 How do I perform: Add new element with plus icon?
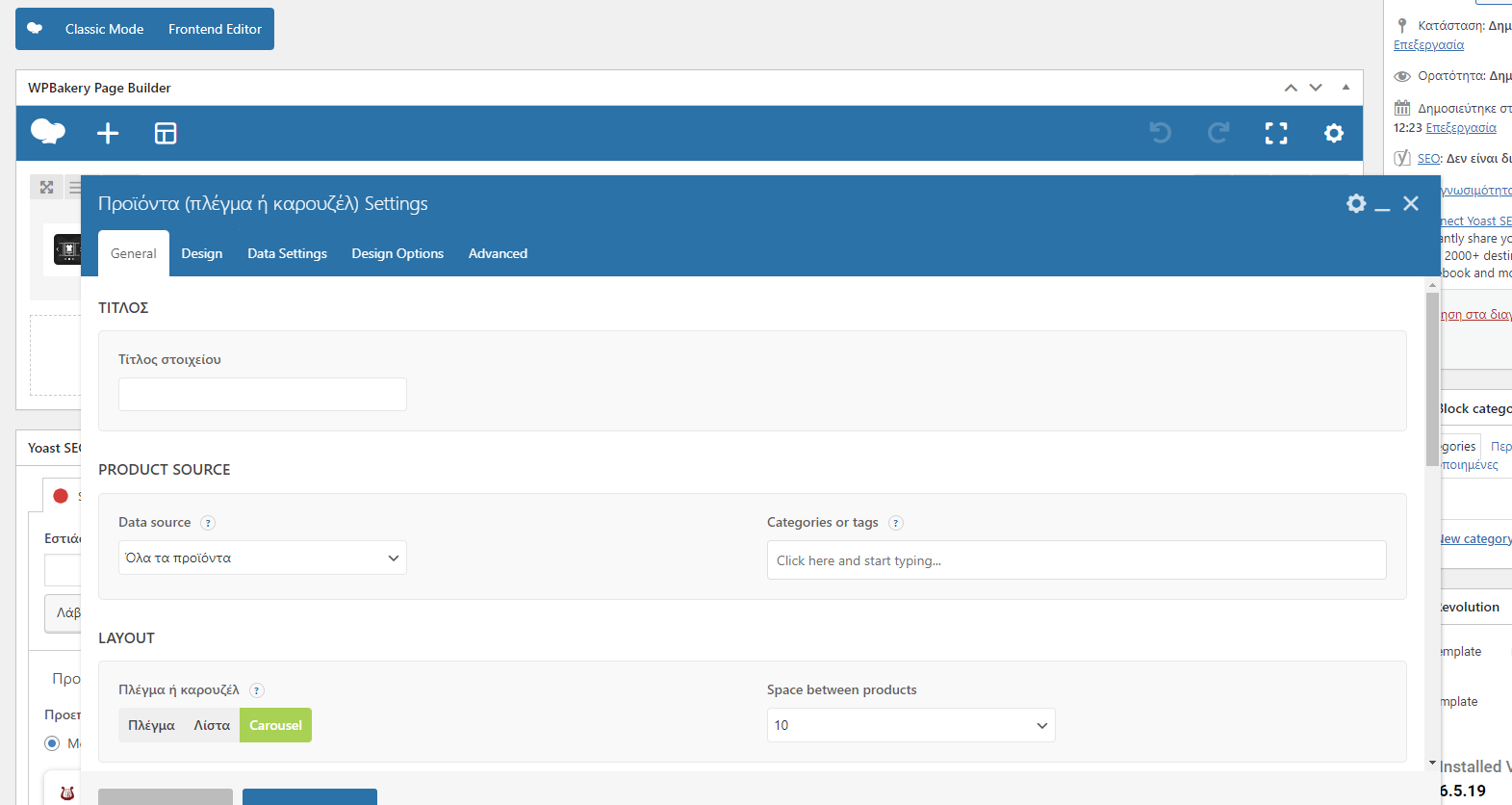click(x=108, y=133)
